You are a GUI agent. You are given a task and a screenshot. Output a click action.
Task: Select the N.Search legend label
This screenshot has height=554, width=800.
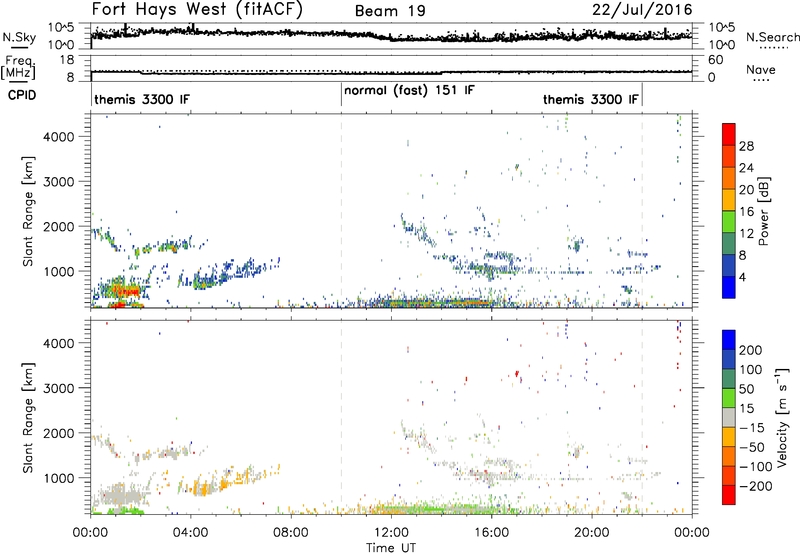772,37
